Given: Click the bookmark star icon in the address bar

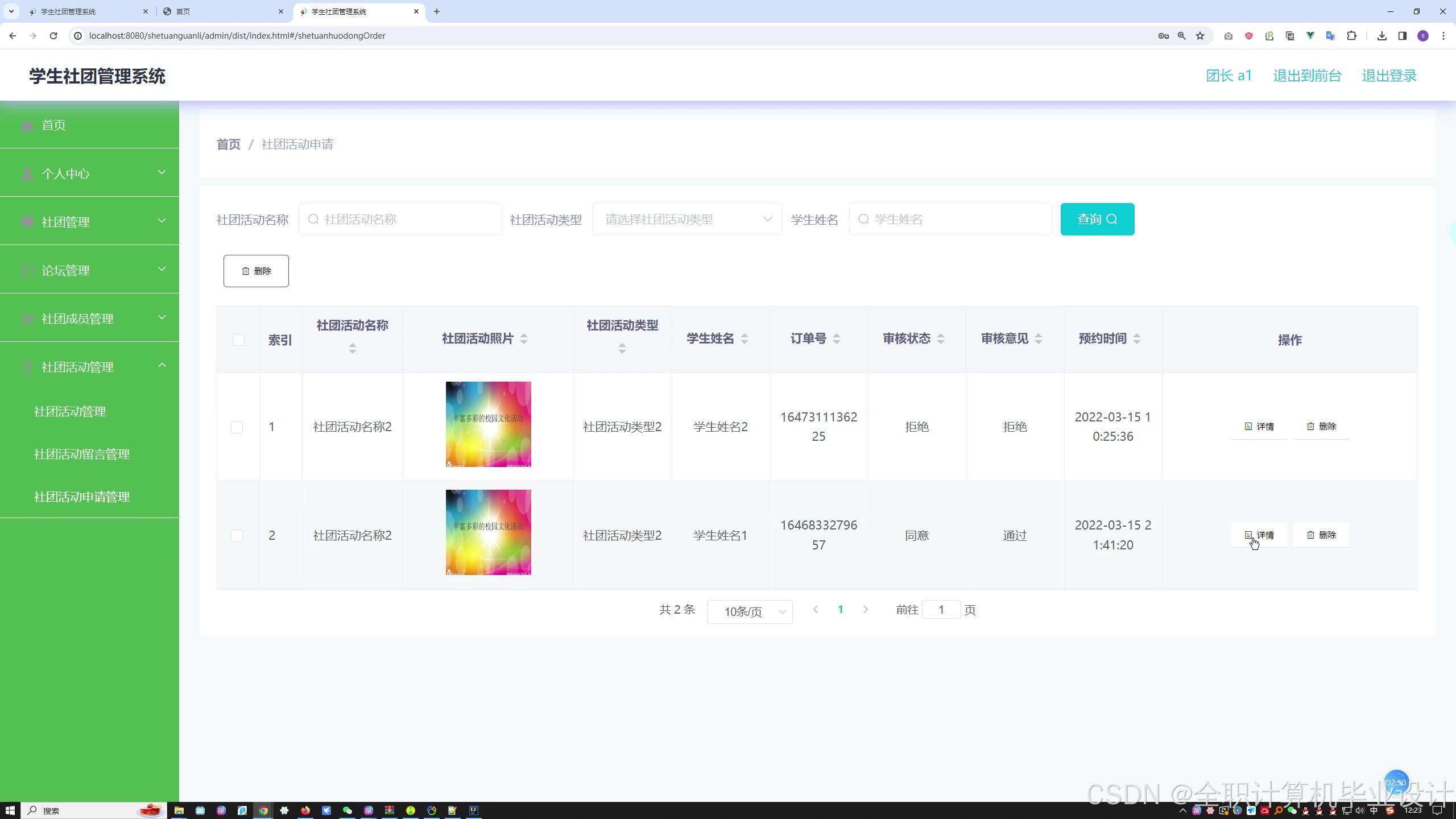Looking at the screenshot, I should (x=1200, y=36).
